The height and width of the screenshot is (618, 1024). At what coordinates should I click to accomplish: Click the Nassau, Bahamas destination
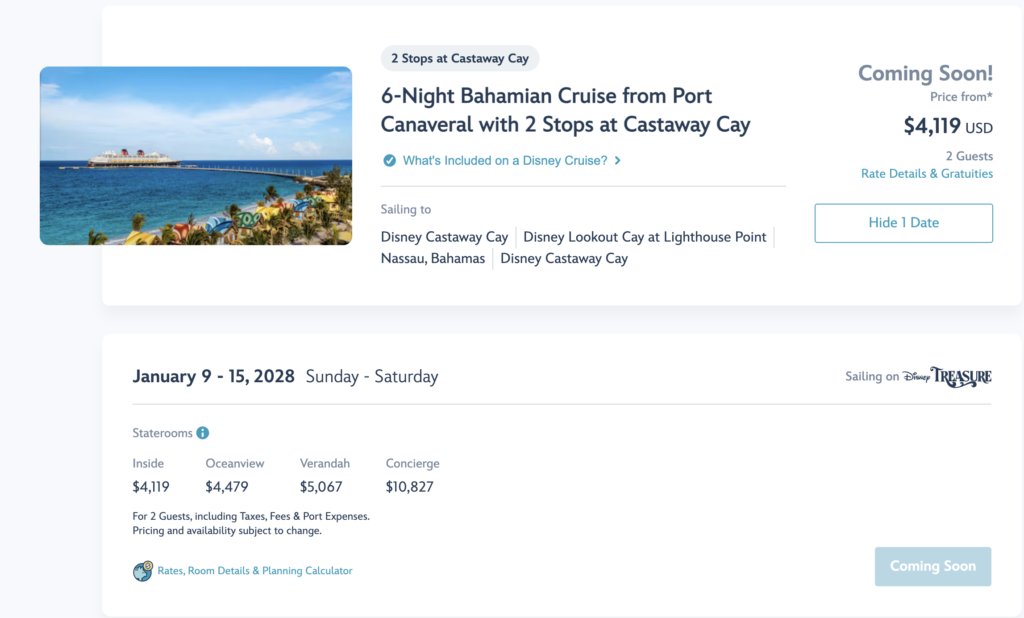click(x=433, y=259)
